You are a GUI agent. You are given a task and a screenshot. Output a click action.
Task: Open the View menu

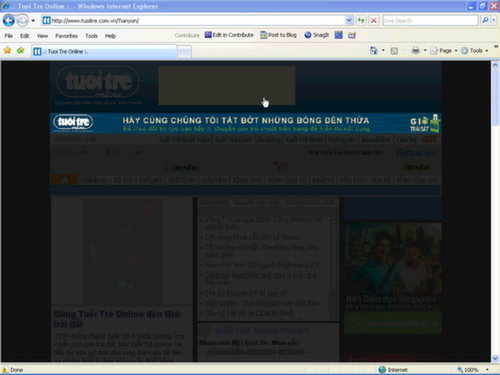tap(42, 36)
